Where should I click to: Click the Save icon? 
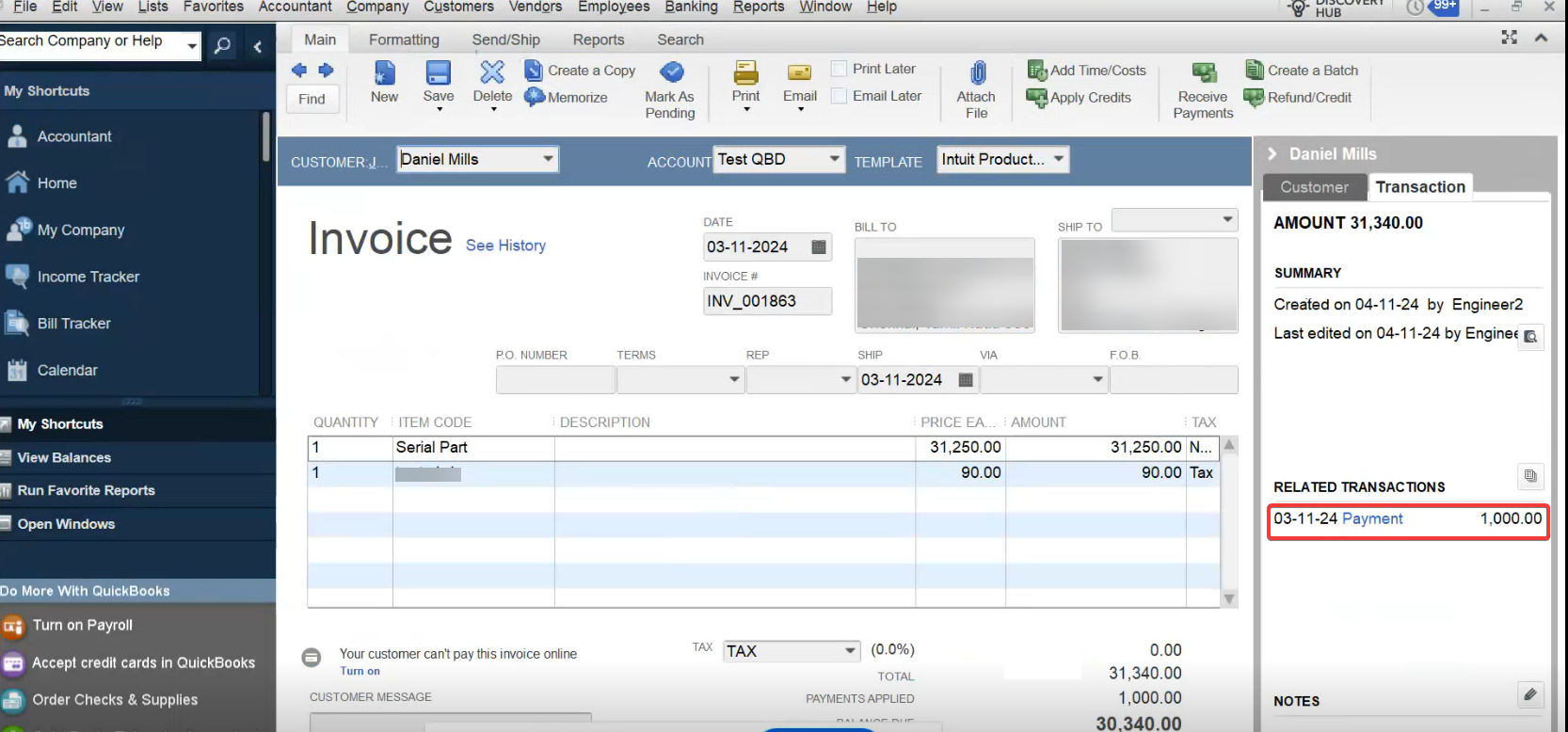click(439, 73)
